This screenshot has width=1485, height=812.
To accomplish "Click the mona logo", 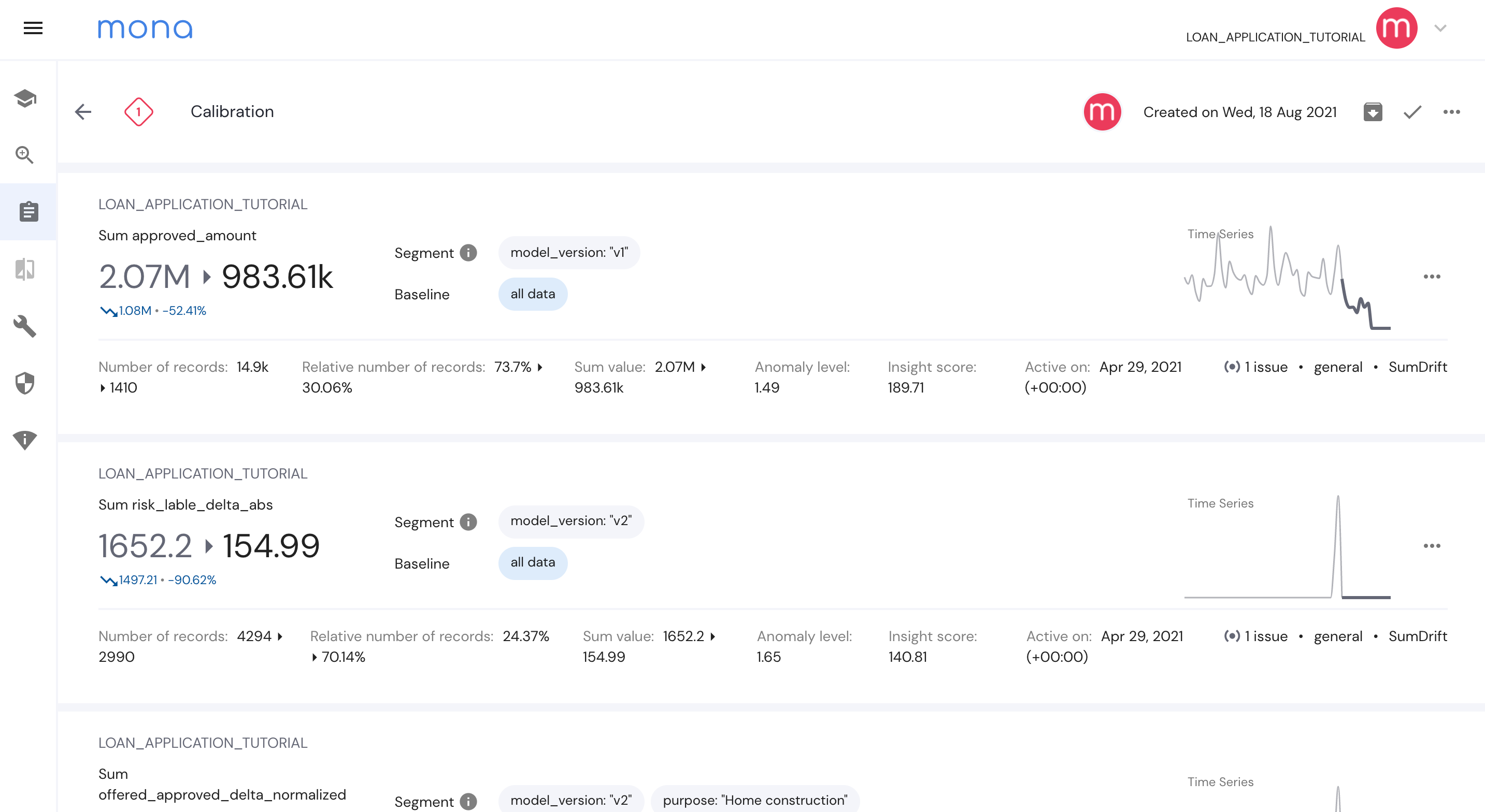I will pos(145,28).
